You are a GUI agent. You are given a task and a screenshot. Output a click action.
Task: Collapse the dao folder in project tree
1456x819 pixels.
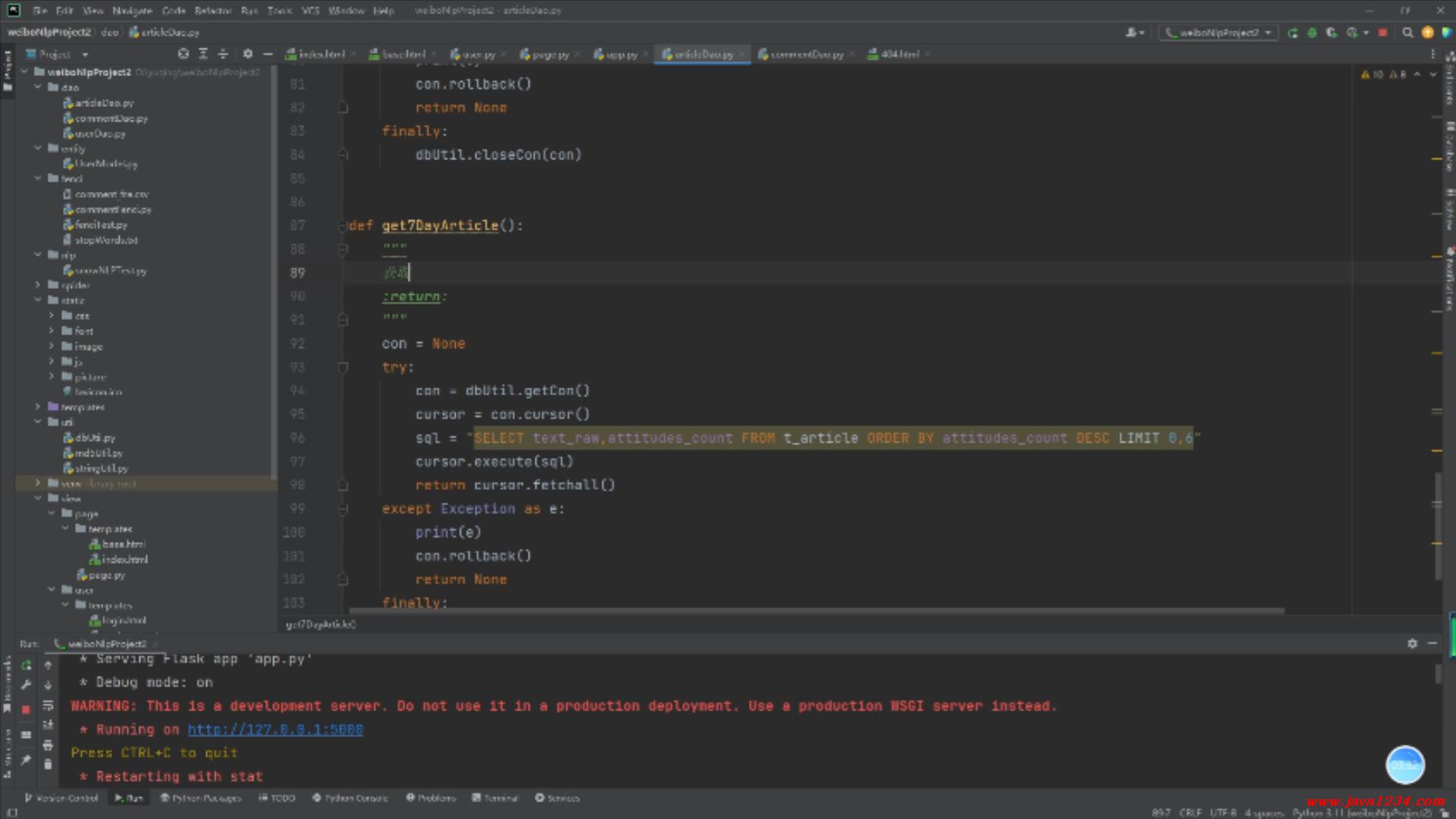pos(38,87)
